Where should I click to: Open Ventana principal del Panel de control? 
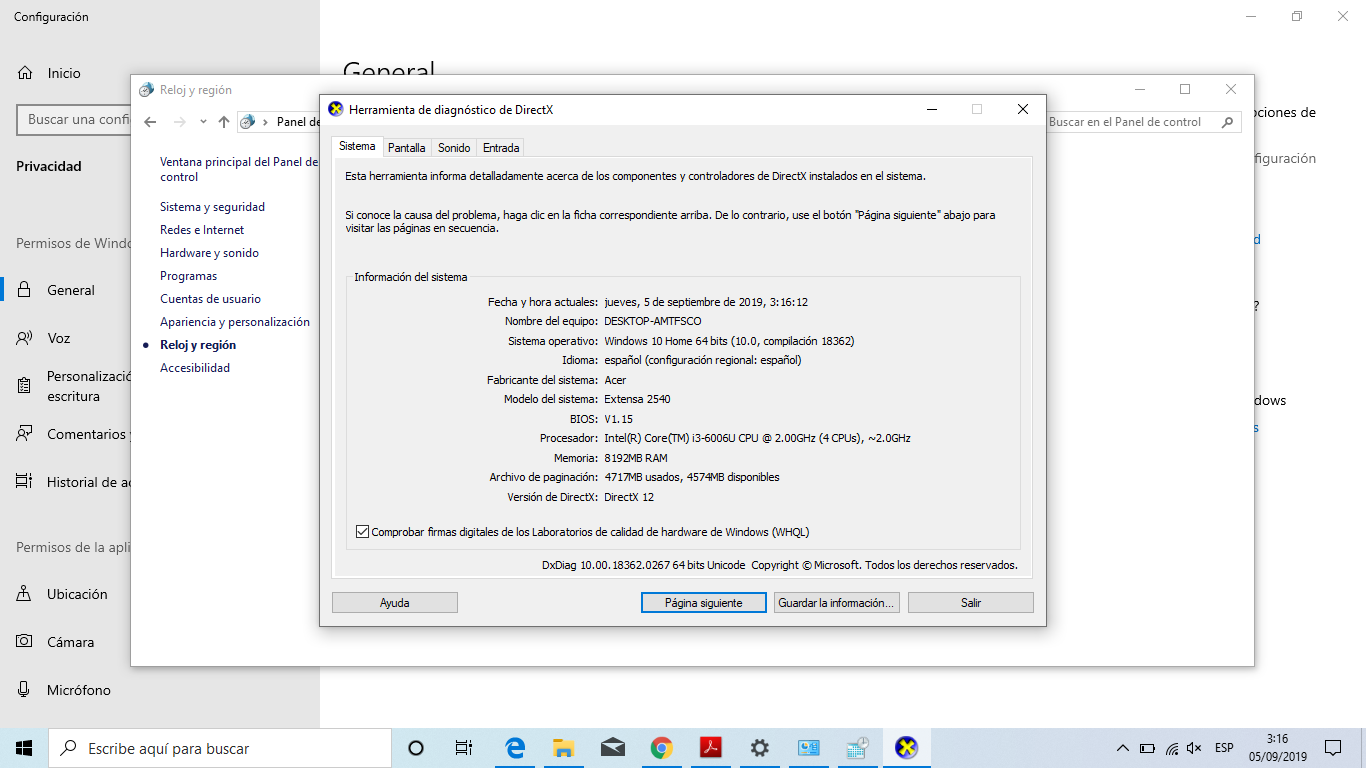(239, 169)
